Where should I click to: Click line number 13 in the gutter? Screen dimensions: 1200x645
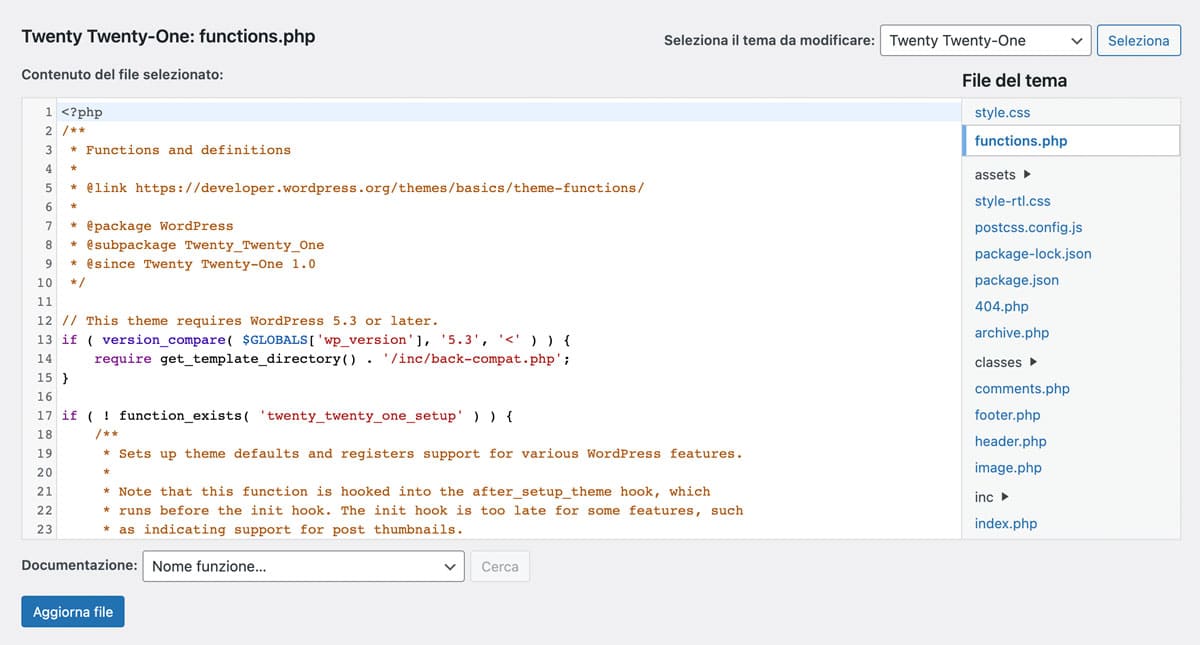[x=44, y=340]
